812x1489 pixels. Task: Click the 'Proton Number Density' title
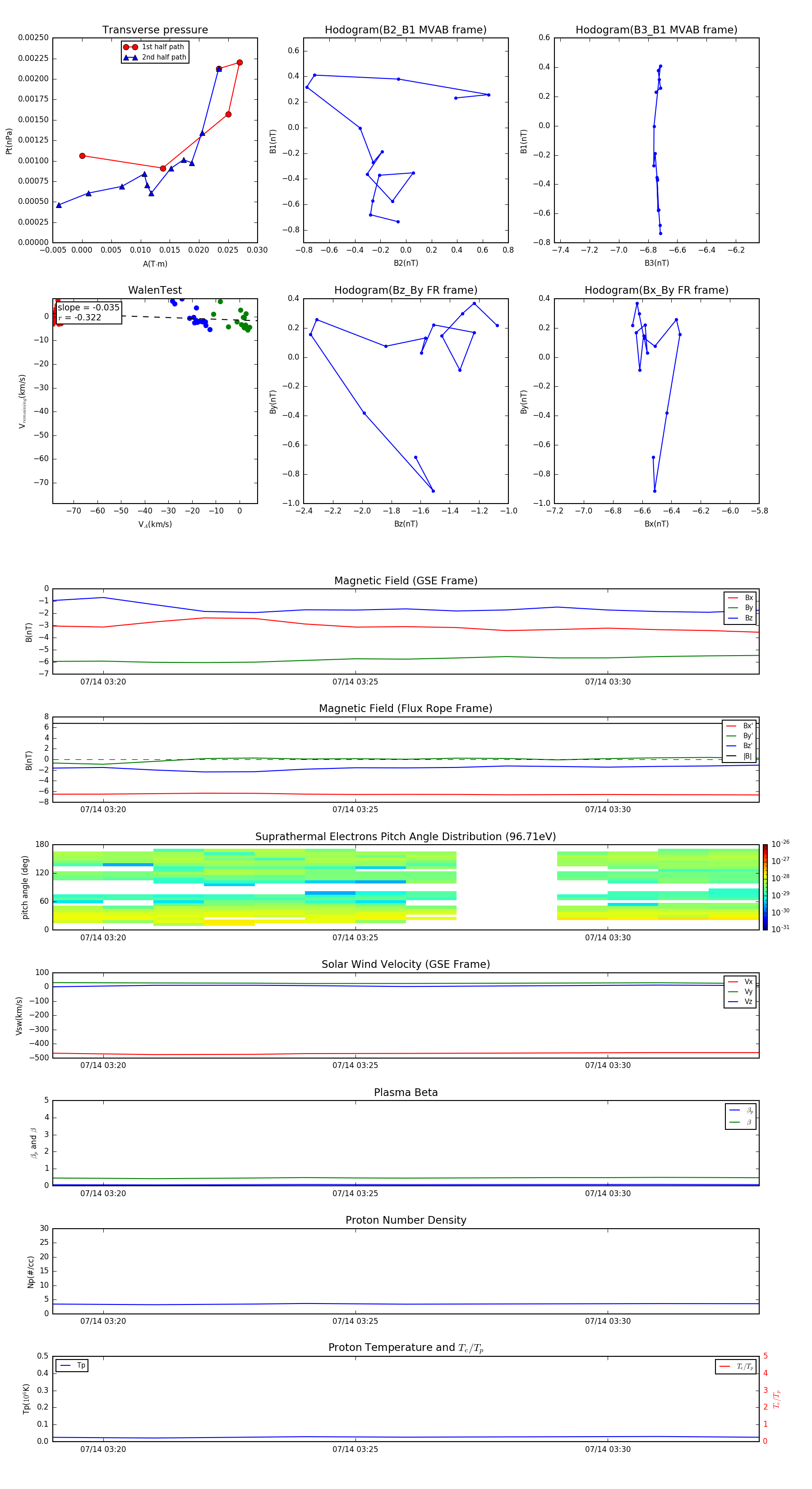tap(406, 1220)
